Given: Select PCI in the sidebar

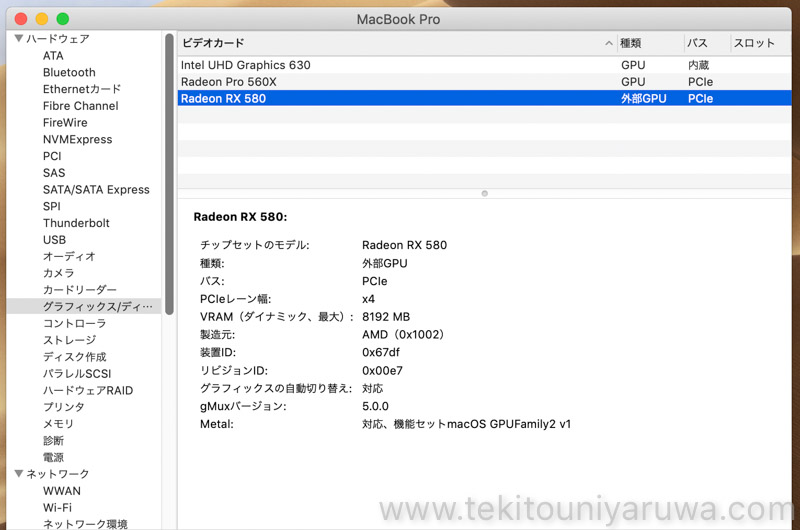Looking at the screenshot, I should click(52, 156).
